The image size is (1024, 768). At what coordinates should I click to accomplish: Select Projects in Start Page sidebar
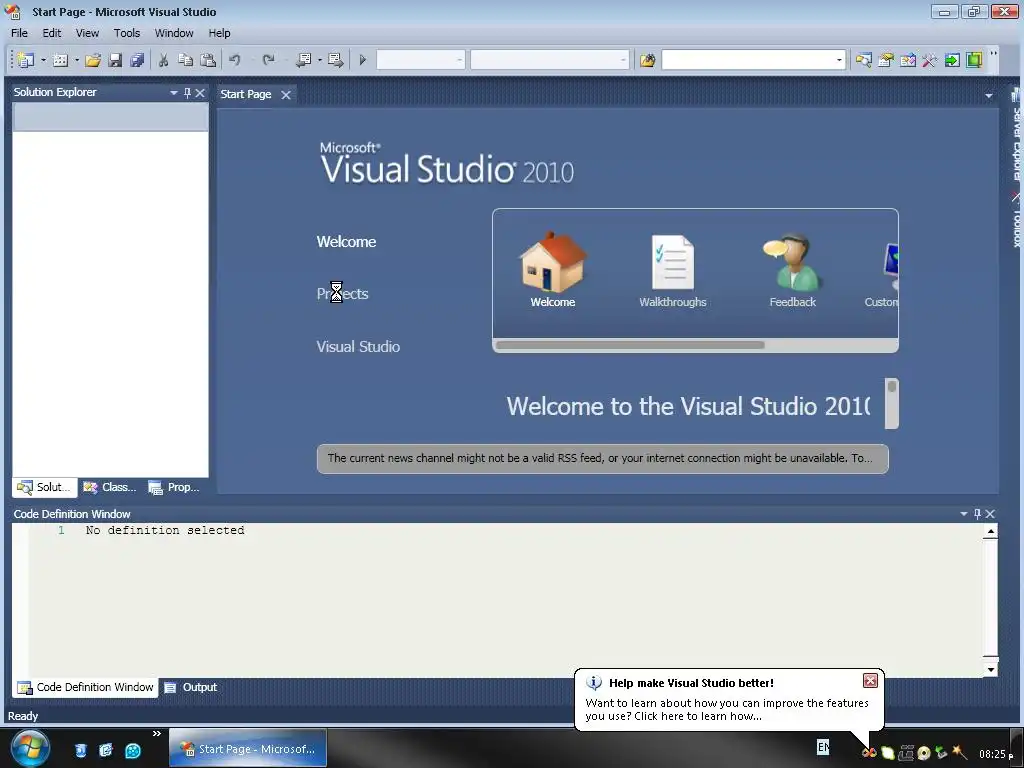(342, 294)
